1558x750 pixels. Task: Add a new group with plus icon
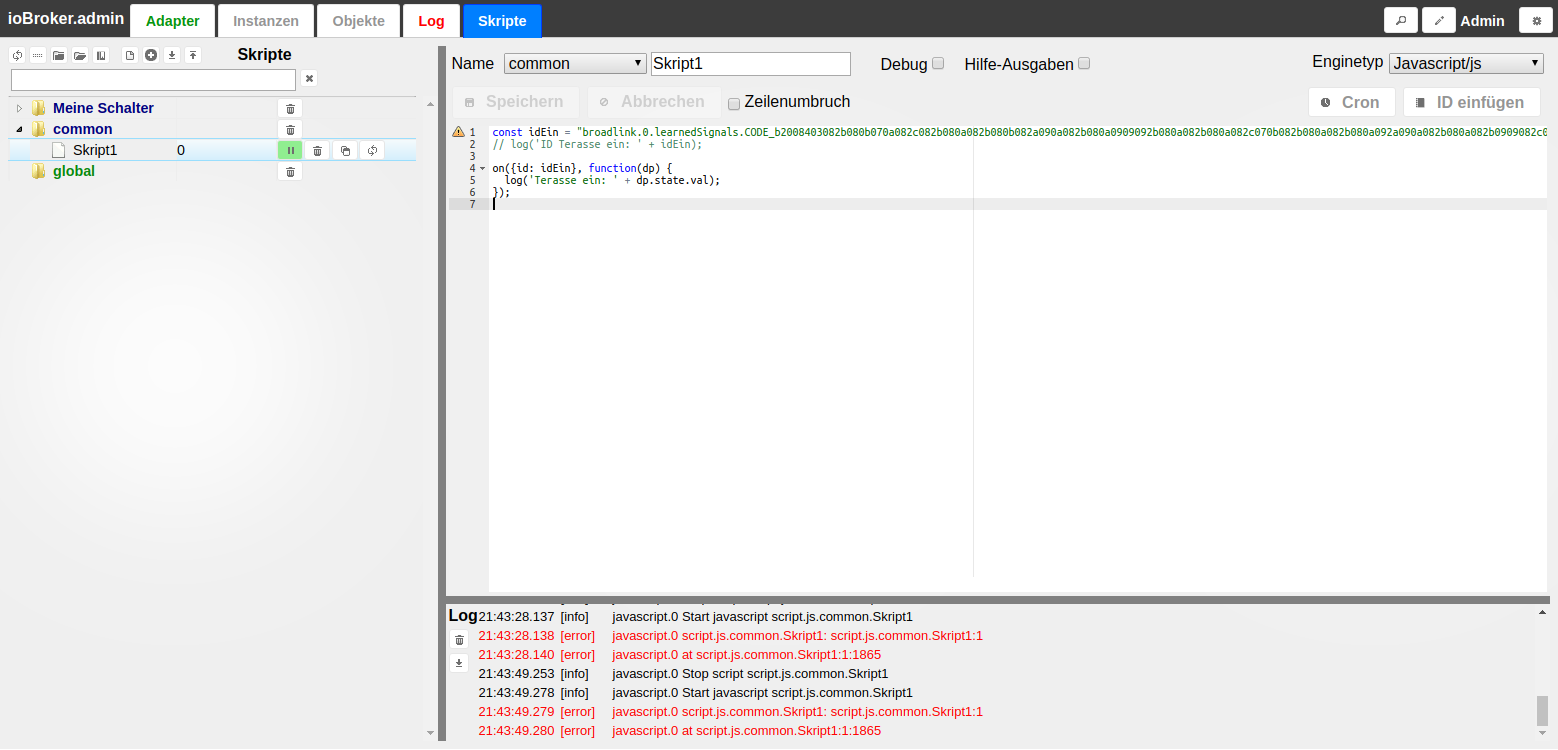coord(151,55)
